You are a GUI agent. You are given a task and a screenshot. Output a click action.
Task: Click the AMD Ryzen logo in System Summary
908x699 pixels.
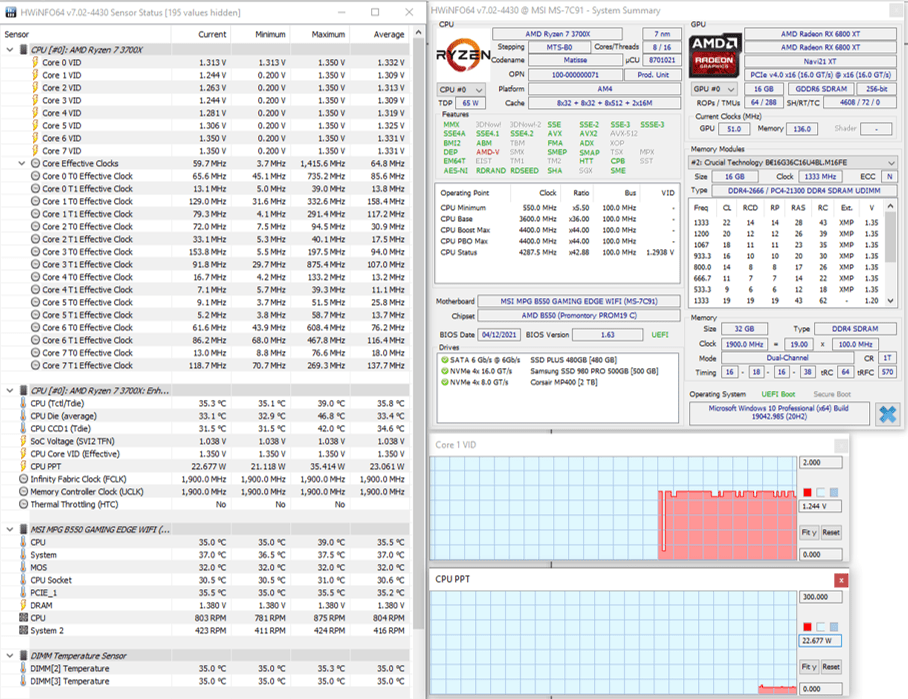(463, 55)
